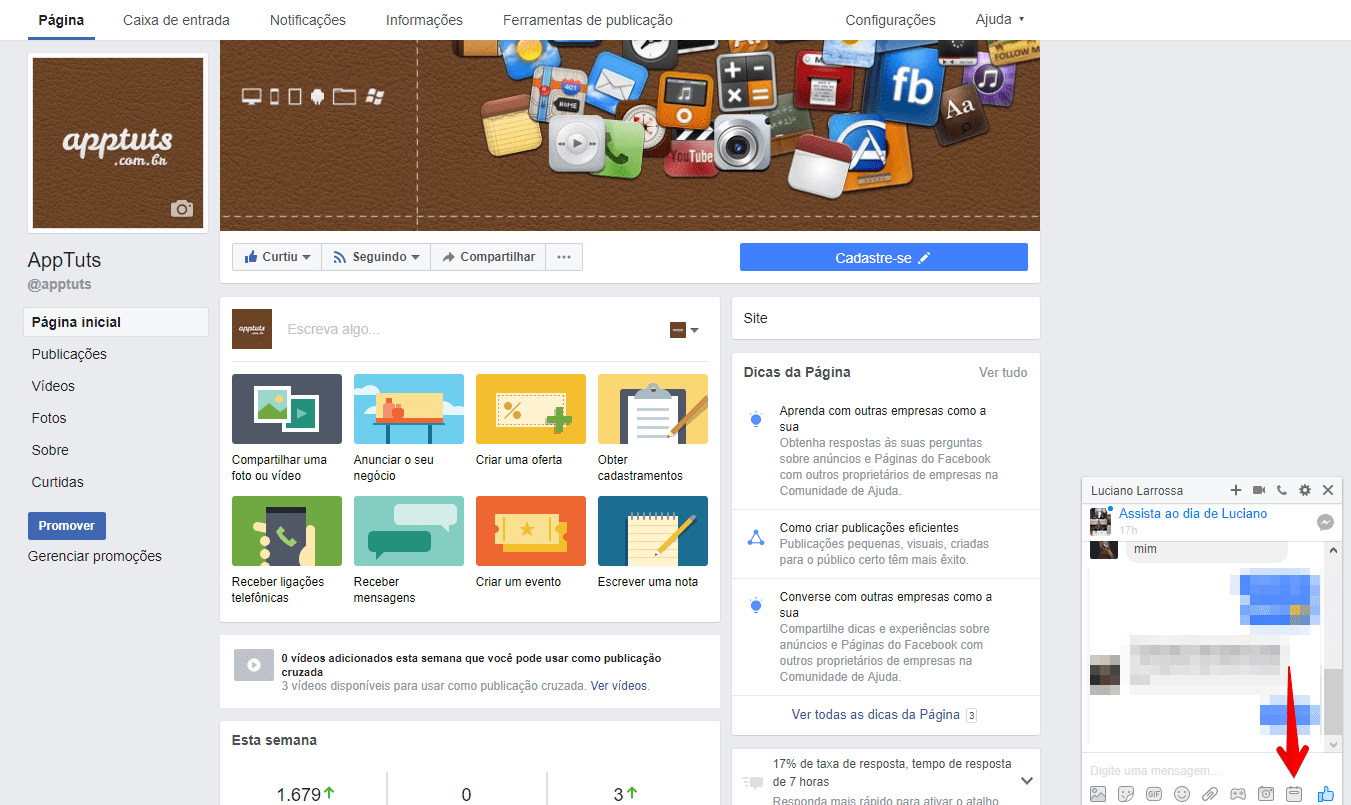This screenshot has width=1351, height=805.
Task: Start a game with the controller icon
Action: pyautogui.click(x=1238, y=794)
